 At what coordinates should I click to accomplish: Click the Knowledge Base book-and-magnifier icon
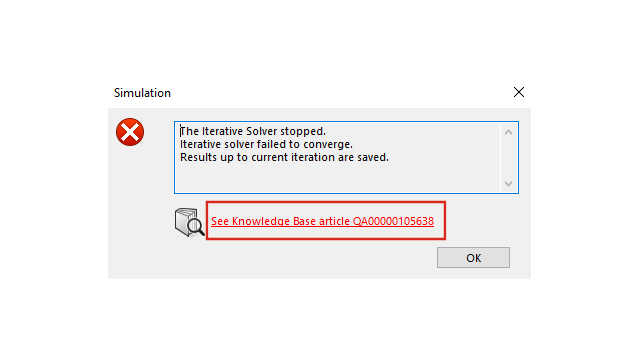189,222
